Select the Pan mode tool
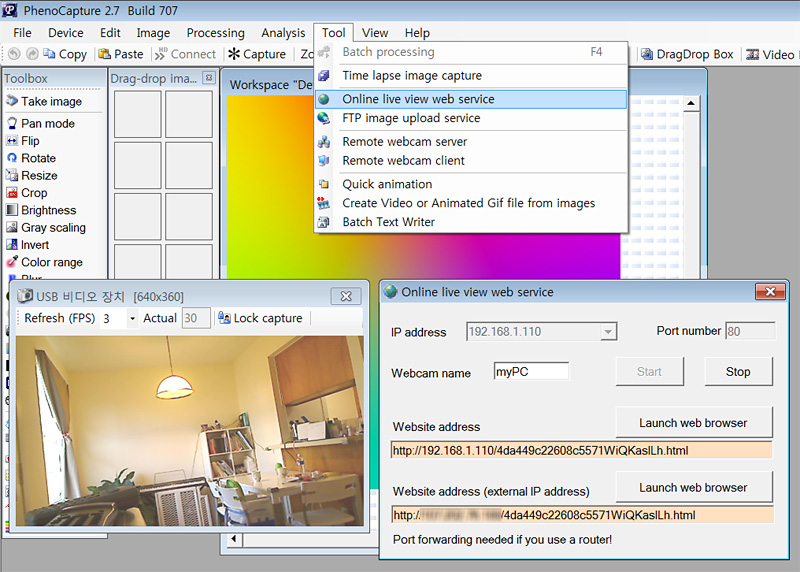Screen dimensions: 800x572 (47, 124)
